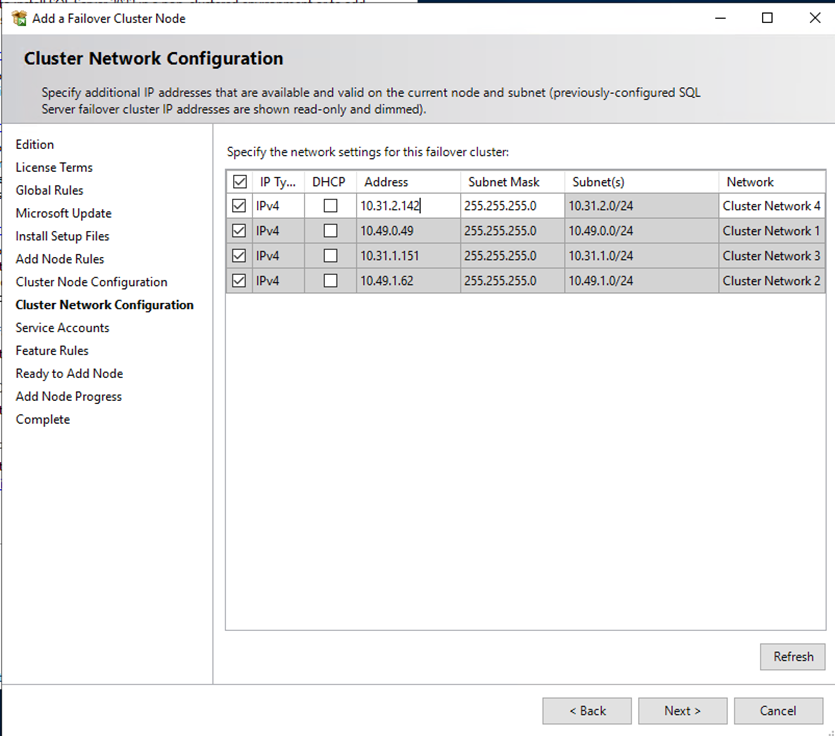The image size is (835, 736).
Task: Open the Service Accounts step
Action: pos(62,328)
